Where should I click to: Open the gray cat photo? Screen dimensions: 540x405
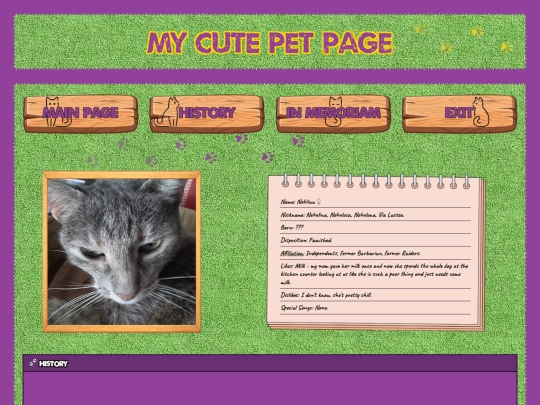pyautogui.click(x=122, y=252)
